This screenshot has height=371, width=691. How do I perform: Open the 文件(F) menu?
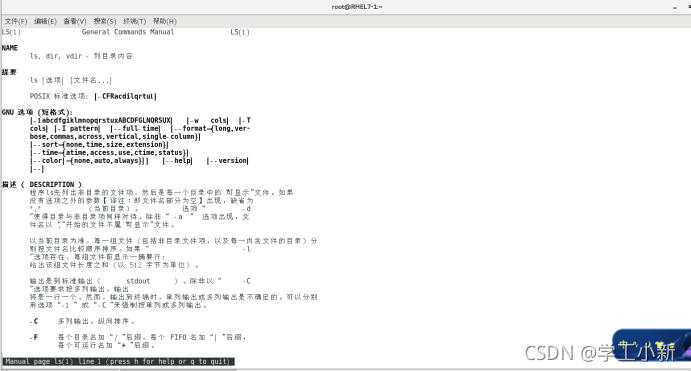tap(16, 21)
